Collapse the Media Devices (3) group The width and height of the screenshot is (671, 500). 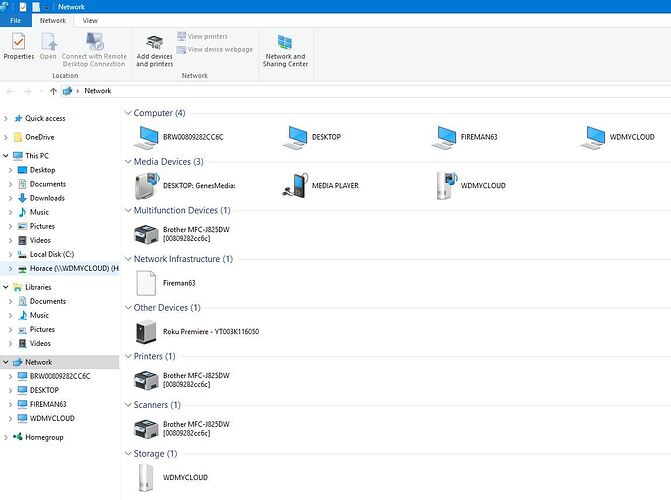128,162
